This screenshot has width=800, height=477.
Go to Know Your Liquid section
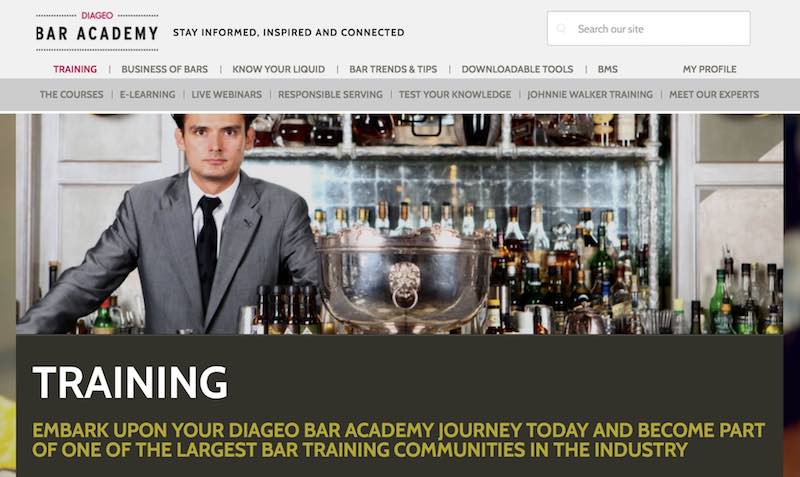pos(279,69)
